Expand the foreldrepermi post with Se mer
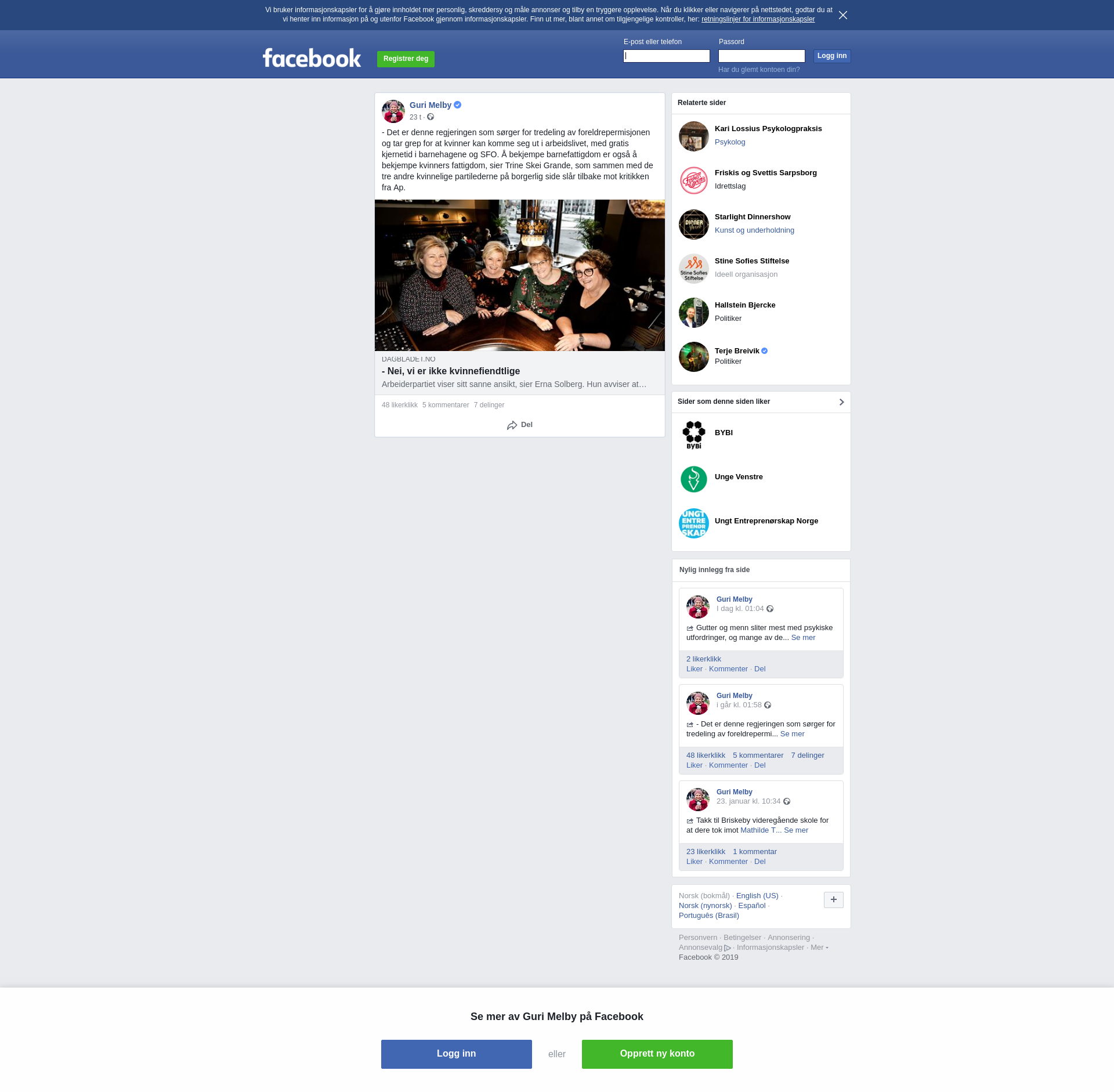Viewport: 1114px width, 1092px height. click(x=792, y=734)
